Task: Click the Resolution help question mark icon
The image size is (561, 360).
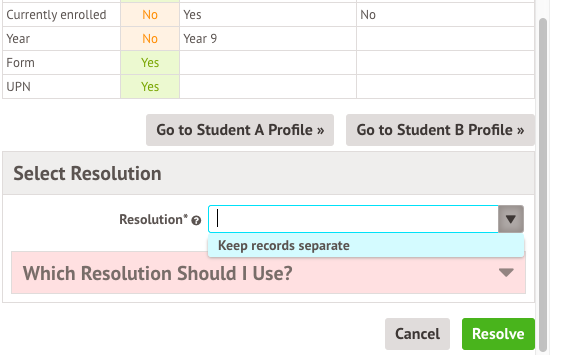Action: [x=196, y=220]
